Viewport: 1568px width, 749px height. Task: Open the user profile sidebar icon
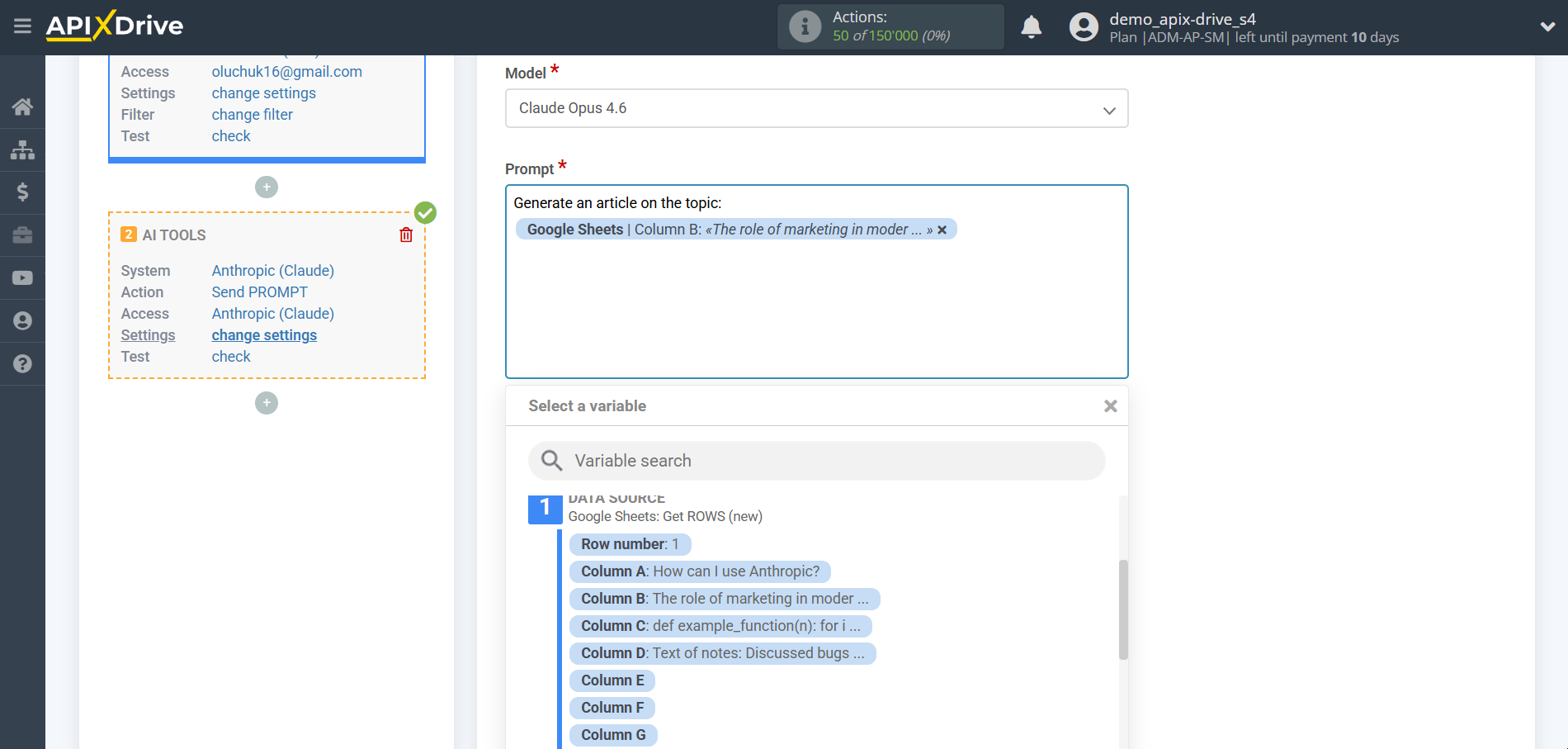pos(22,321)
